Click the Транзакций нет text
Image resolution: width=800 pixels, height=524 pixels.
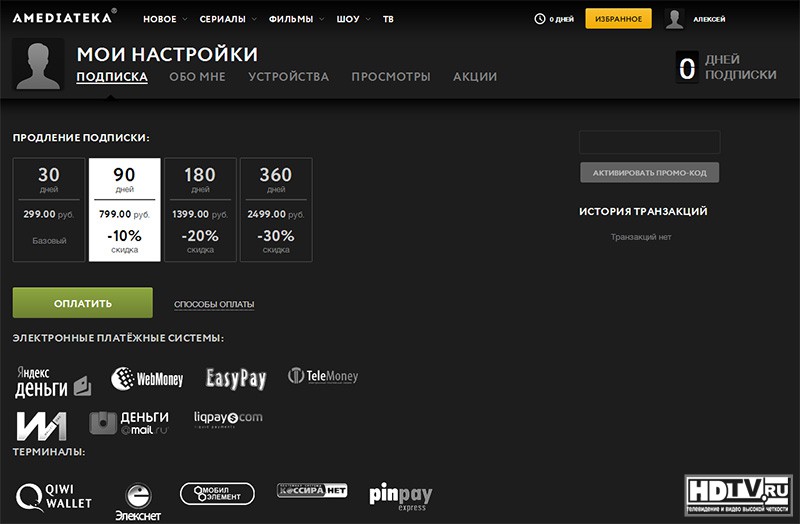point(641,237)
